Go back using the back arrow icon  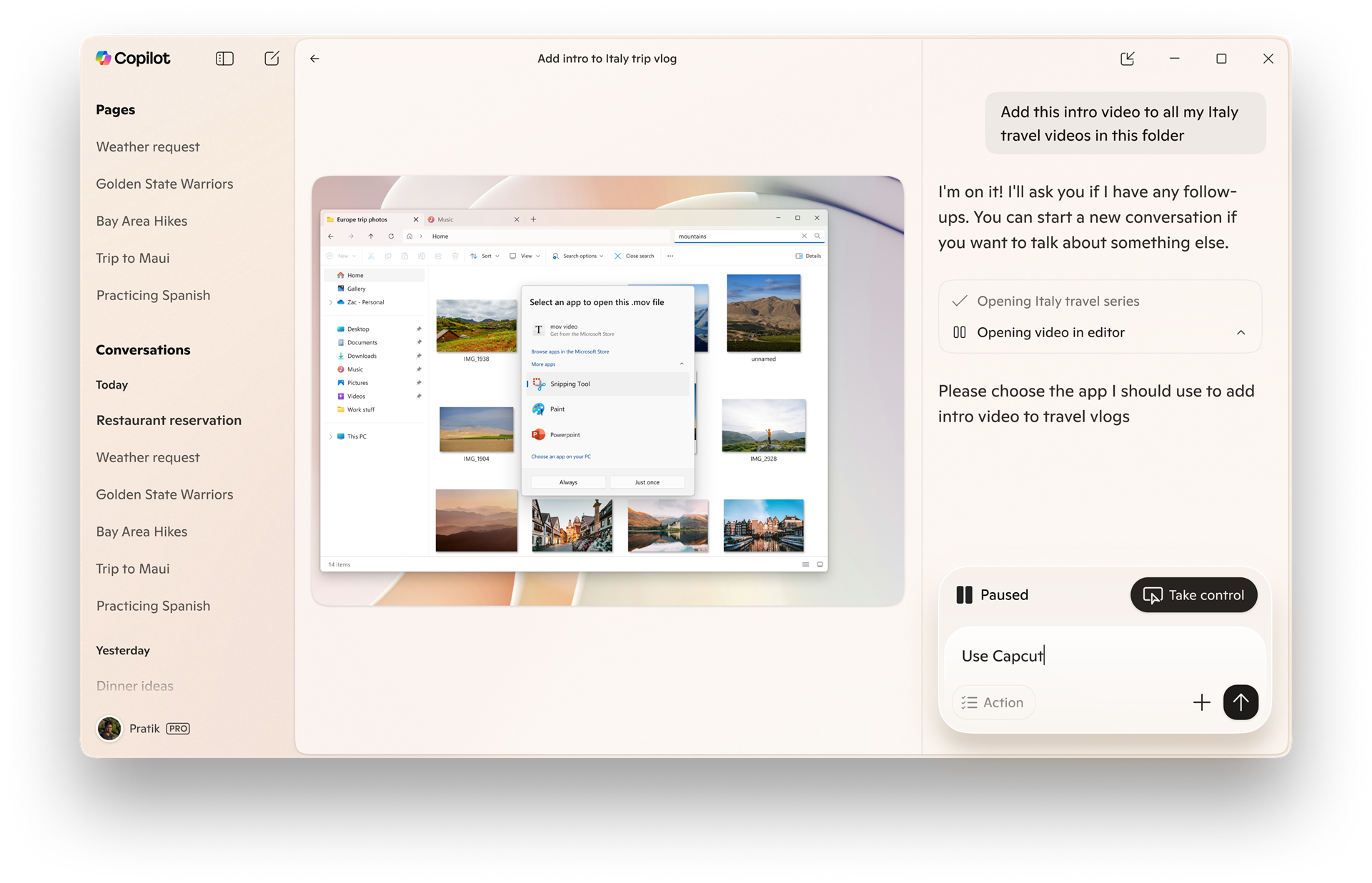[x=314, y=59]
